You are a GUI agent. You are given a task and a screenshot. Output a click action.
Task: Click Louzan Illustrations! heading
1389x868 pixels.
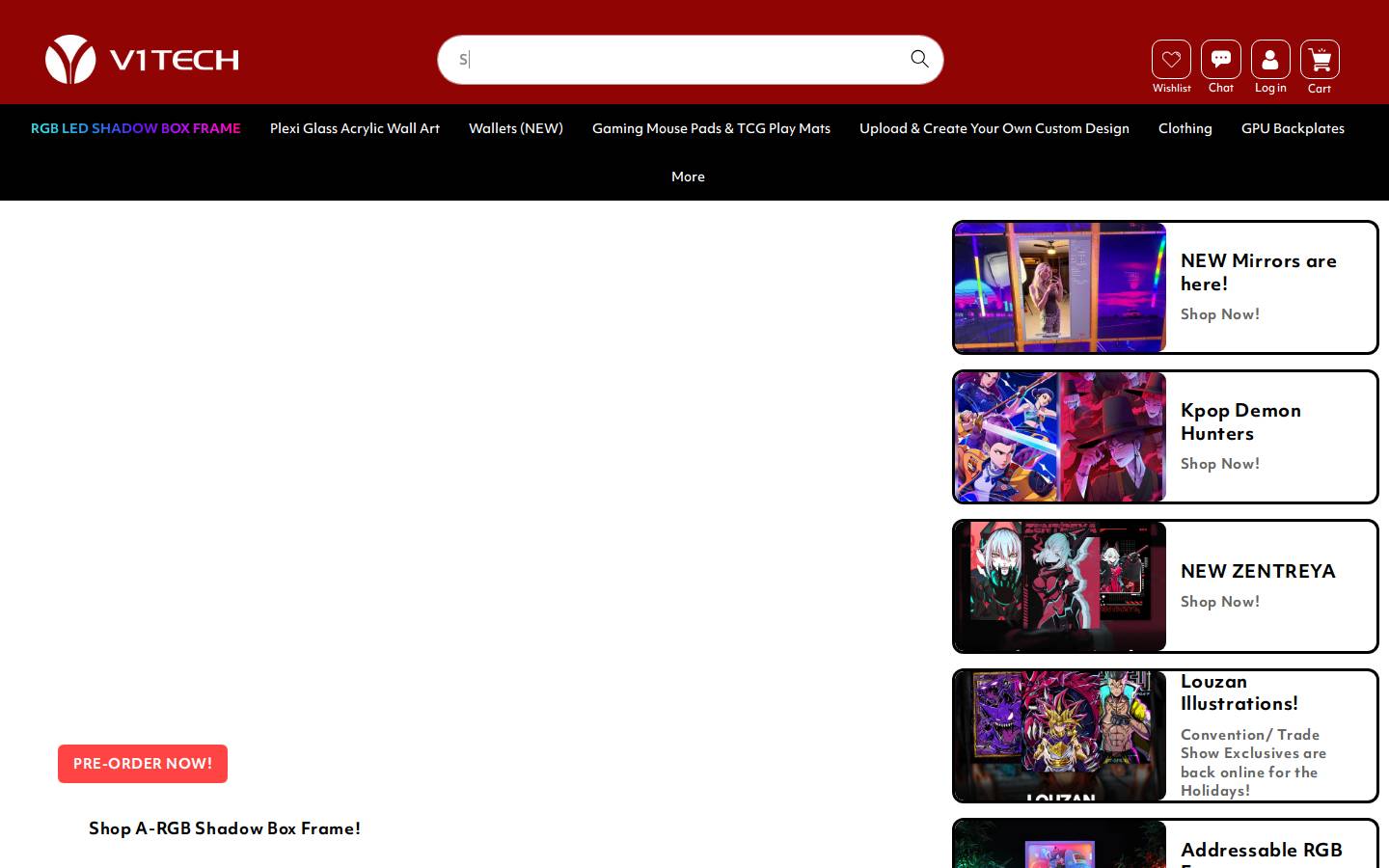pos(1239,692)
